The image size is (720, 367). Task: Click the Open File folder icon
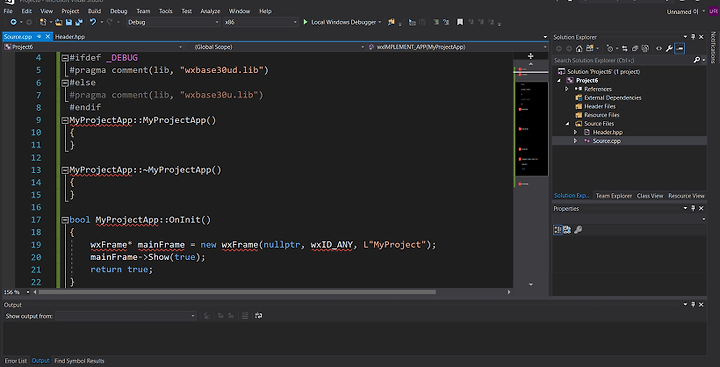tap(58, 22)
